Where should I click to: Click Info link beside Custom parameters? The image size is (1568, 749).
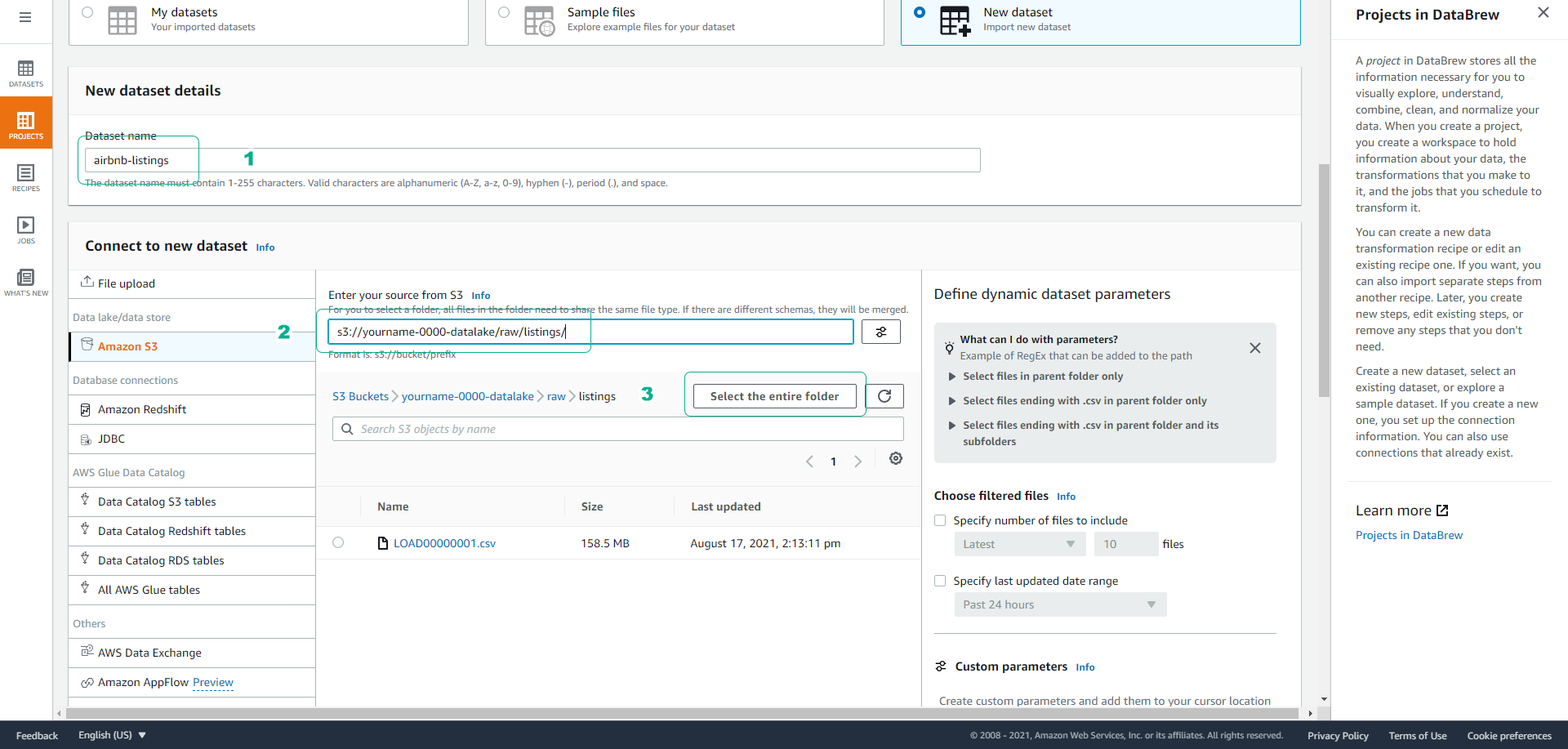coord(1085,667)
